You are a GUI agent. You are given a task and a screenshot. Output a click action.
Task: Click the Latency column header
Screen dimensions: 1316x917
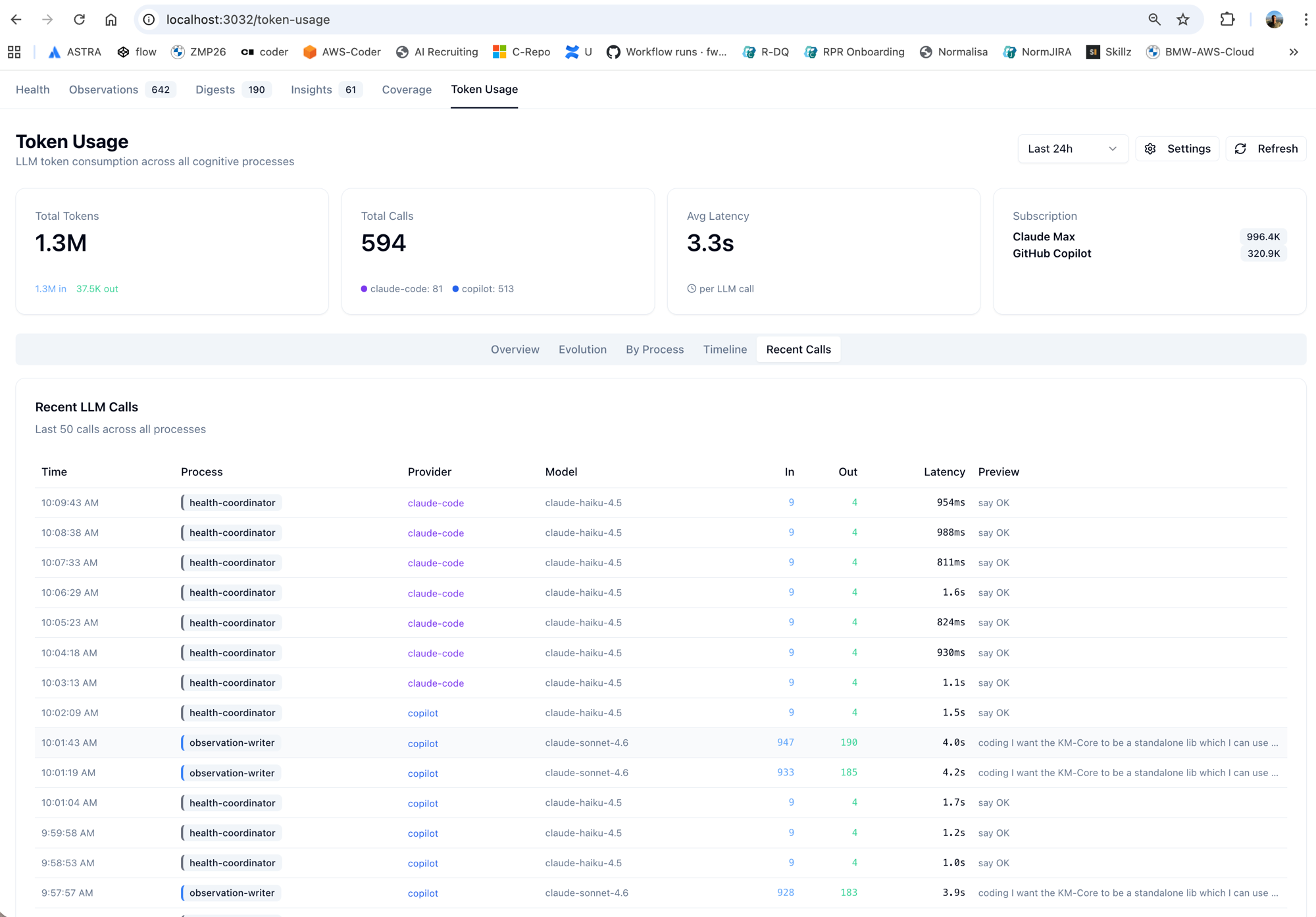tap(944, 472)
